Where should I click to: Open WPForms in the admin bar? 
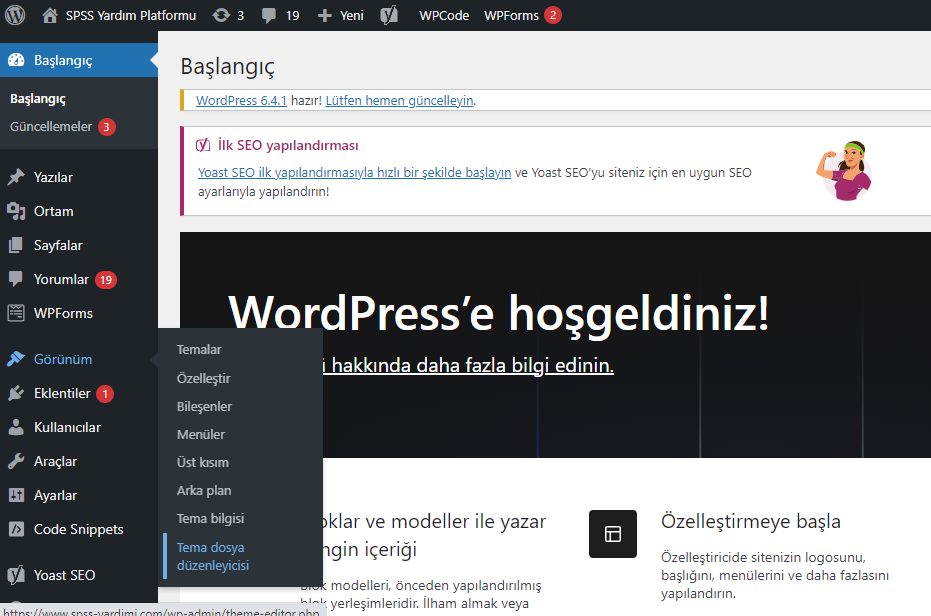pos(511,15)
